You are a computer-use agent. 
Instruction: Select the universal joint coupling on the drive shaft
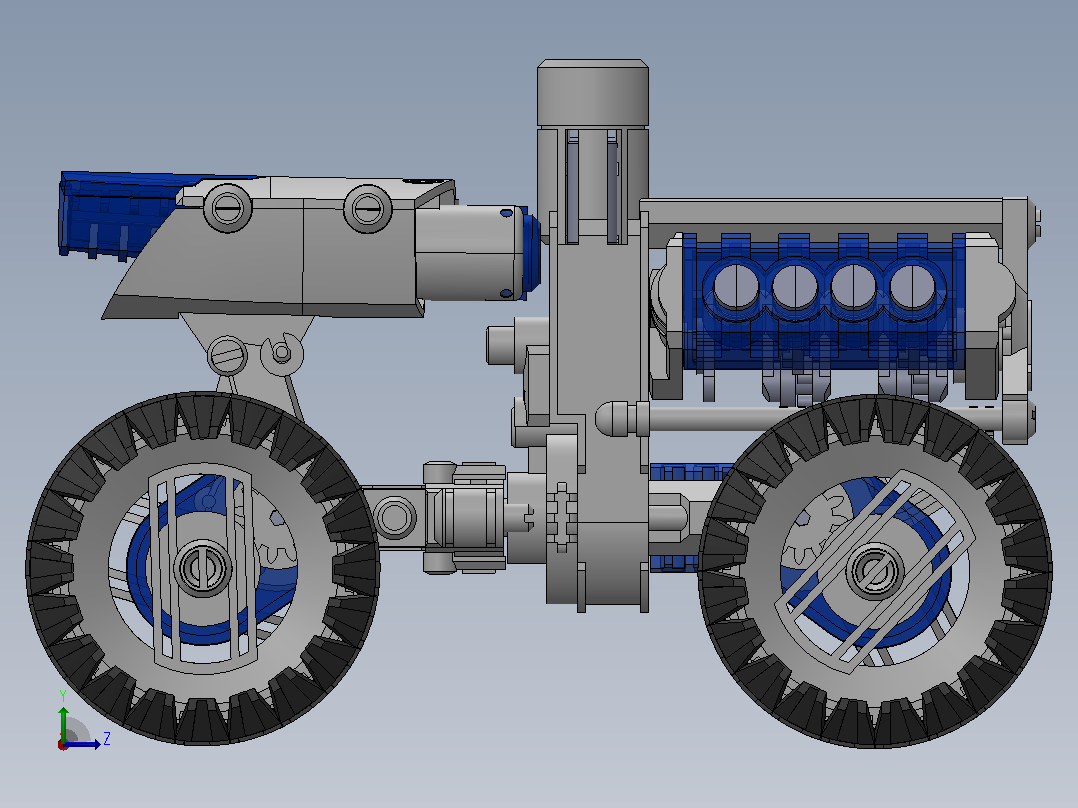[465, 516]
